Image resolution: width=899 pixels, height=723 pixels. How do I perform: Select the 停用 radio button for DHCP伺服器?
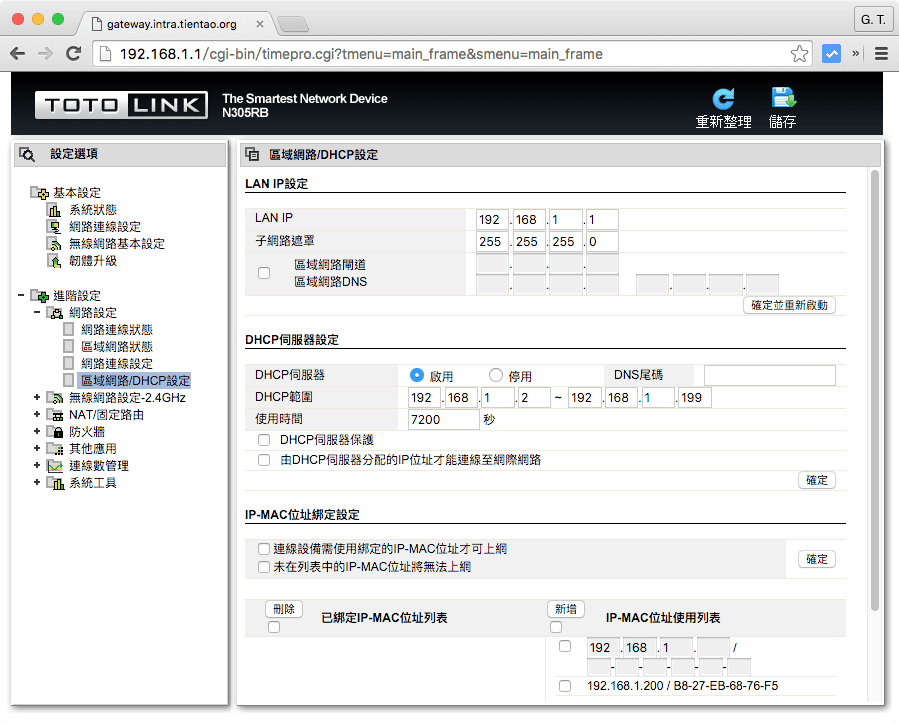495,375
